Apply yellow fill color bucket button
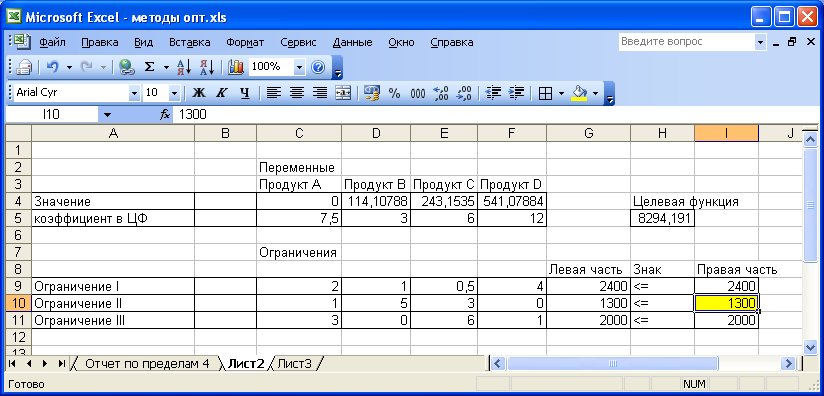 (580, 93)
